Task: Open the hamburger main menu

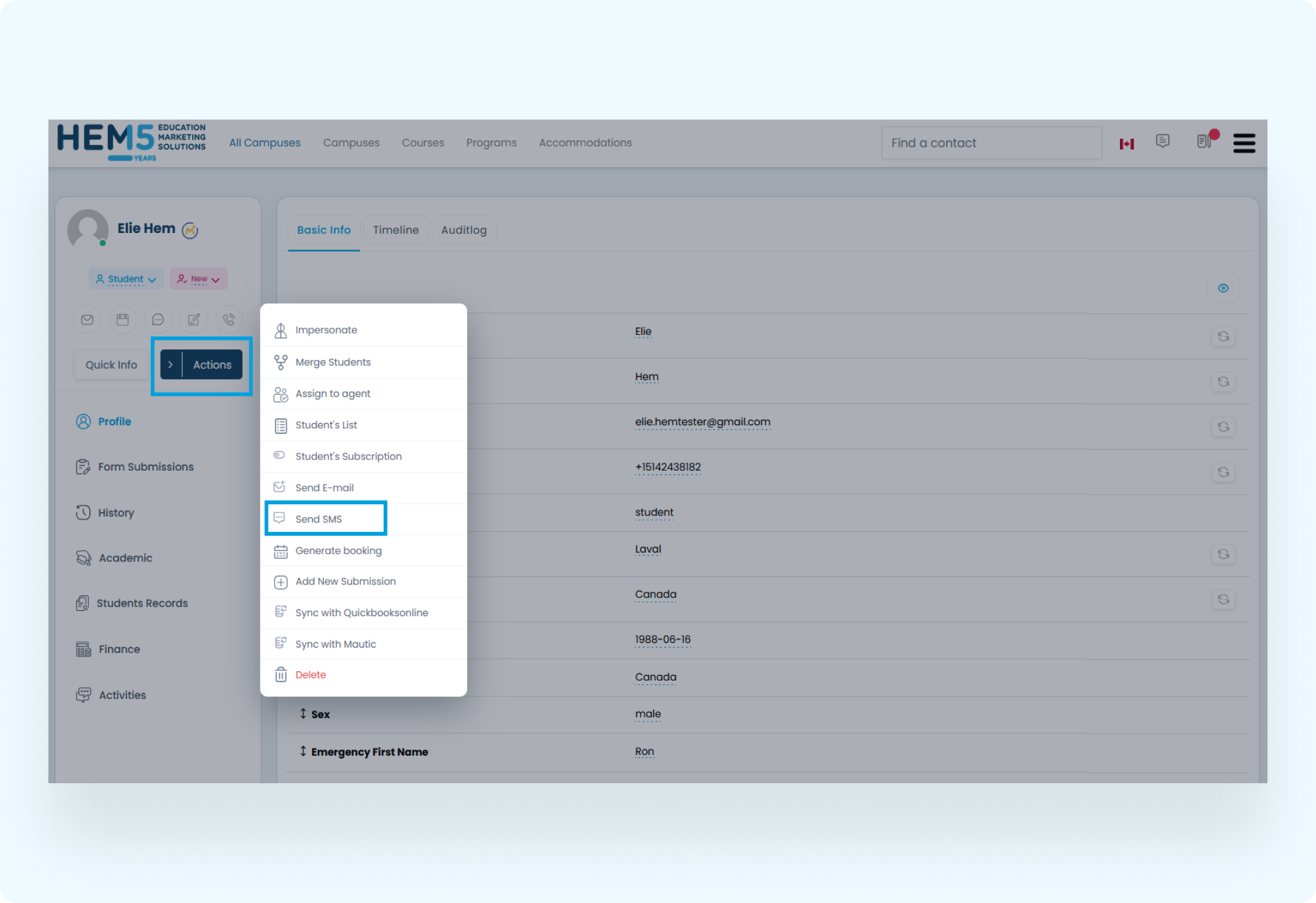Action: 1244,143
